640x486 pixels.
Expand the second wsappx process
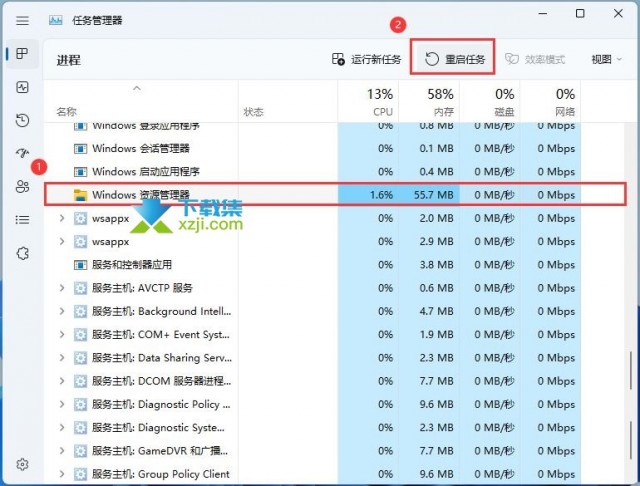click(62, 242)
